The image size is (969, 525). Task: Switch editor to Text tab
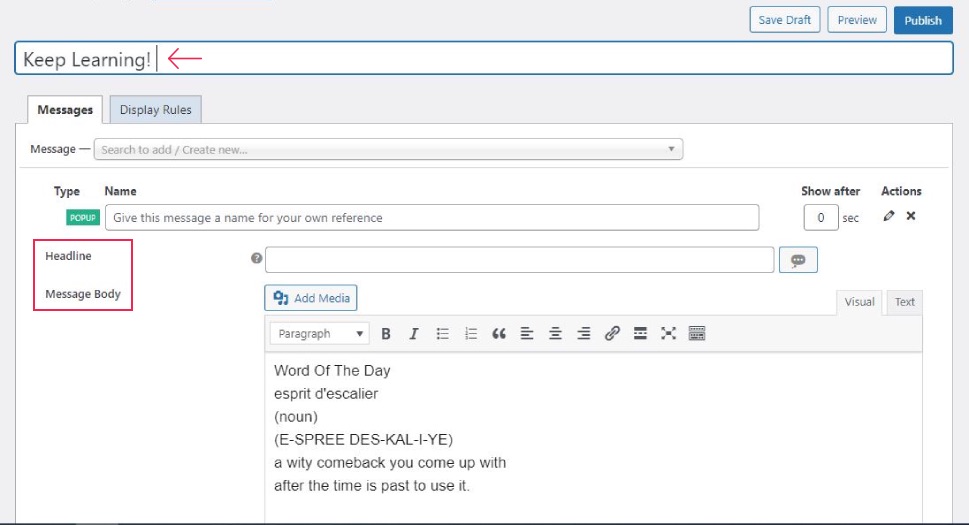[904, 302]
